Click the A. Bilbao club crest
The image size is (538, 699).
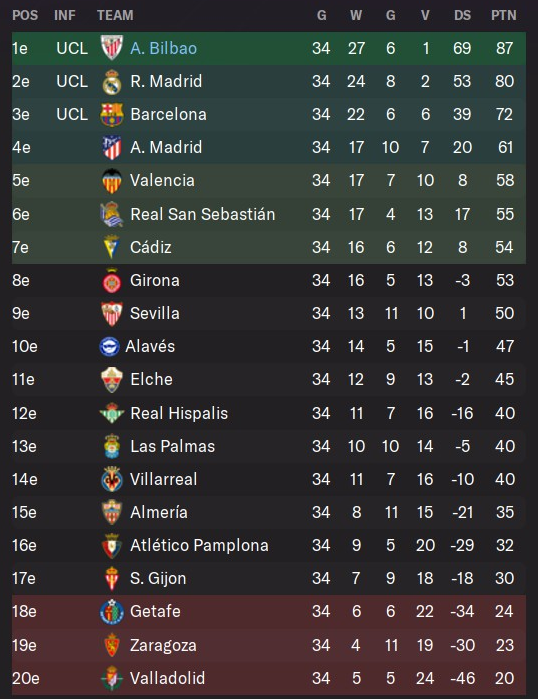[x=111, y=48]
